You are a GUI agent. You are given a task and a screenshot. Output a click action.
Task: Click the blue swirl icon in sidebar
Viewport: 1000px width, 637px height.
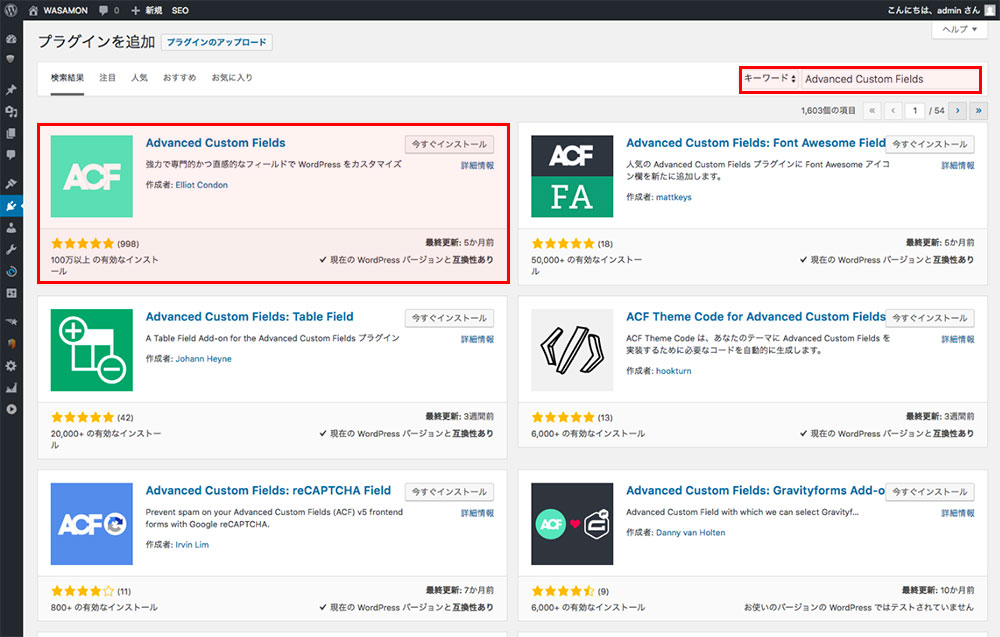11,272
